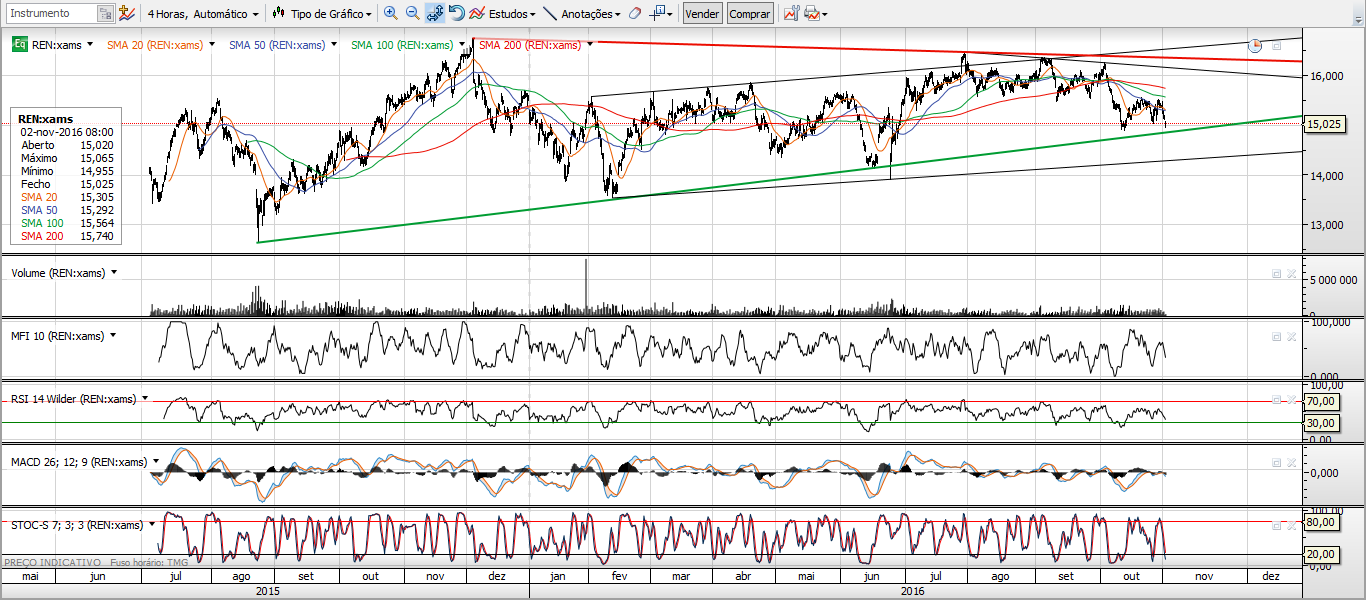The height and width of the screenshot is (600, 1366).
Task: Click the 16,000 price axis label
Action: coord(1326,76)
